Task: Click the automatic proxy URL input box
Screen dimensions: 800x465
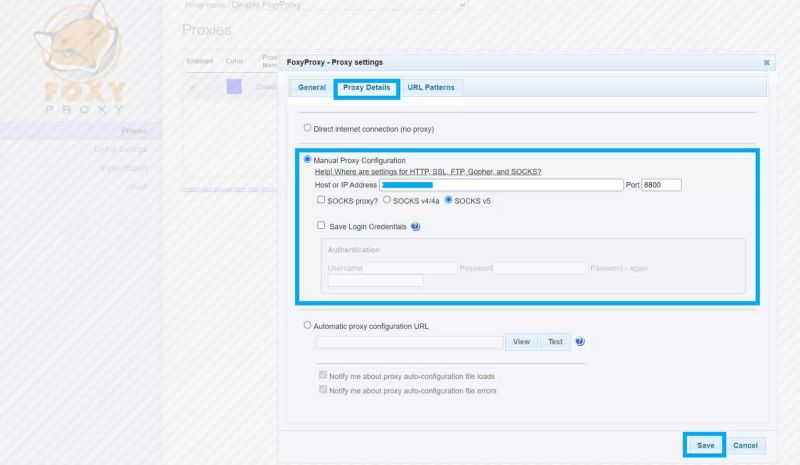Action: click(409, 342)
